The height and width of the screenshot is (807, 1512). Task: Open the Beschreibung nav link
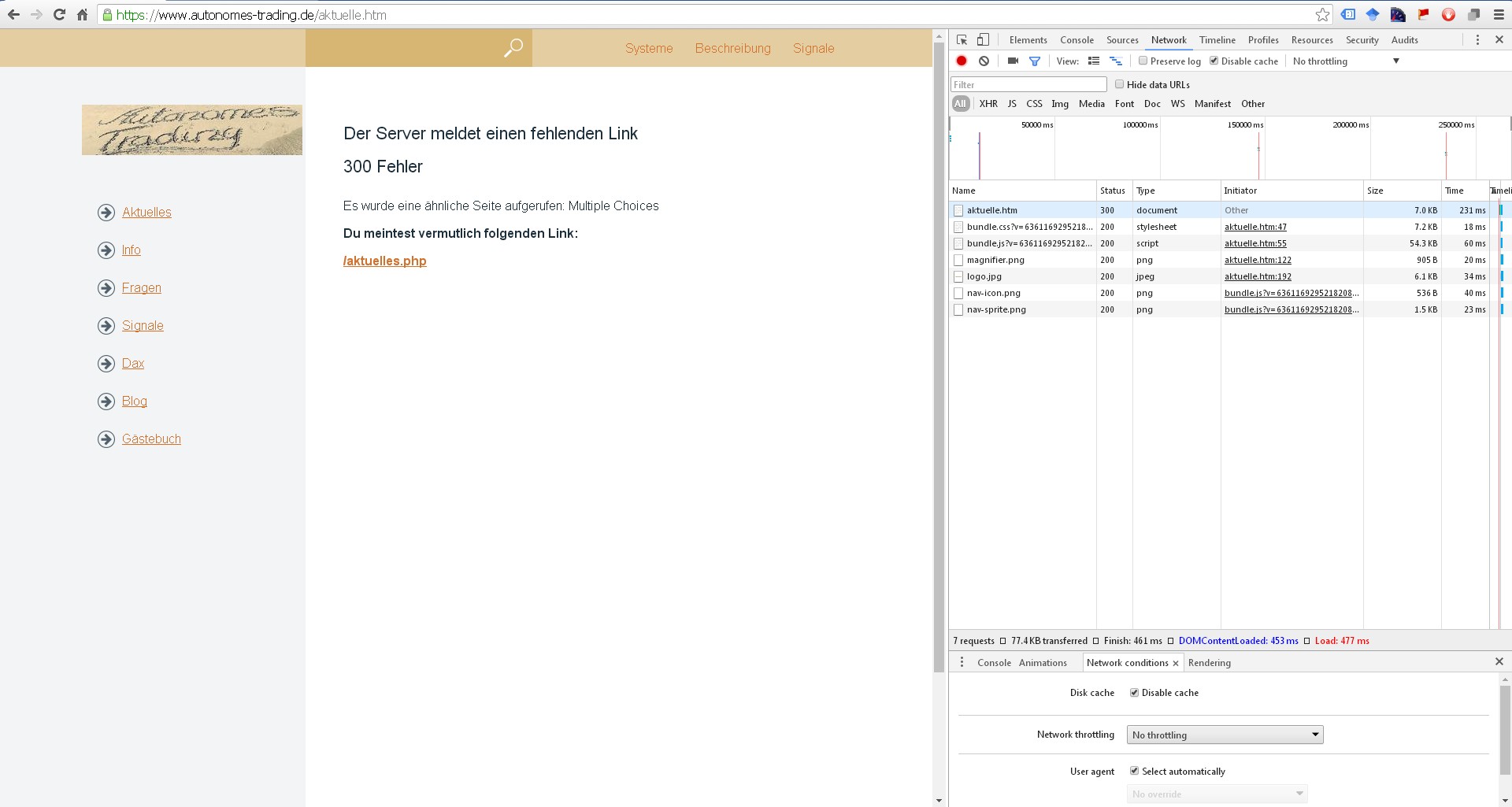[x=732, y=48]
